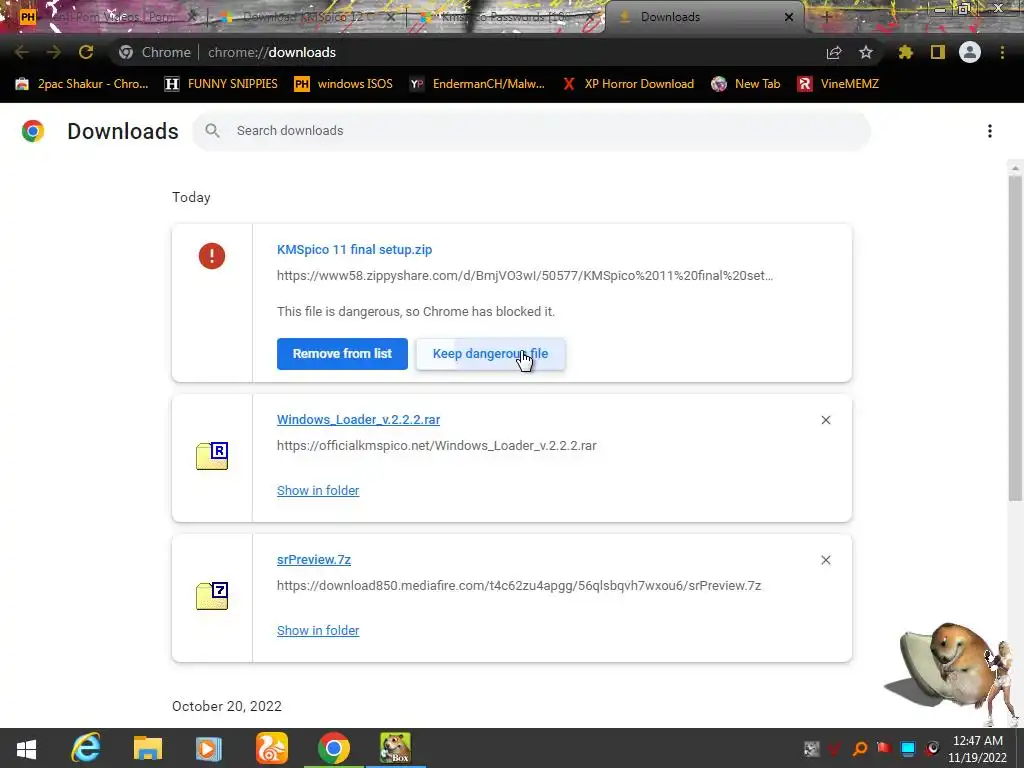Focus the Search downloads field
The width and height of the screenshot is (1024, 768).
pos(531,131)
